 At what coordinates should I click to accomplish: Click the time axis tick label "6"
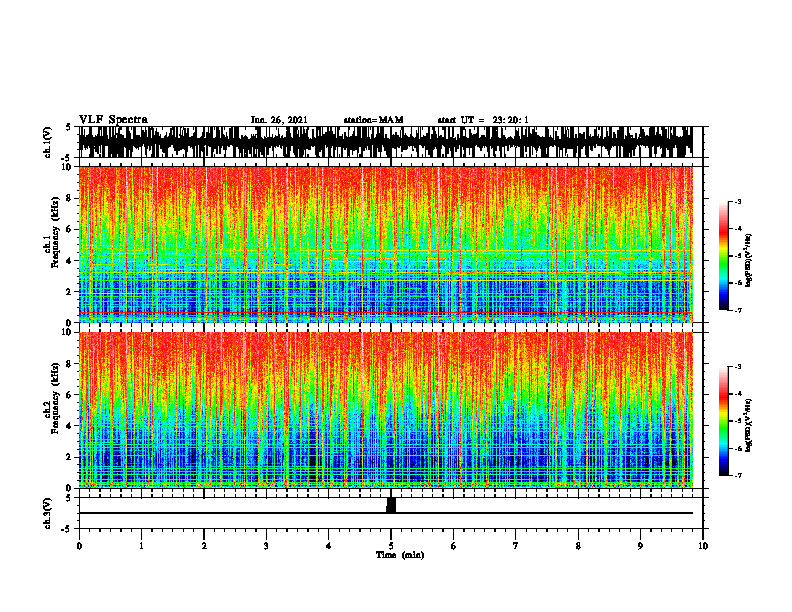[454, 546]
